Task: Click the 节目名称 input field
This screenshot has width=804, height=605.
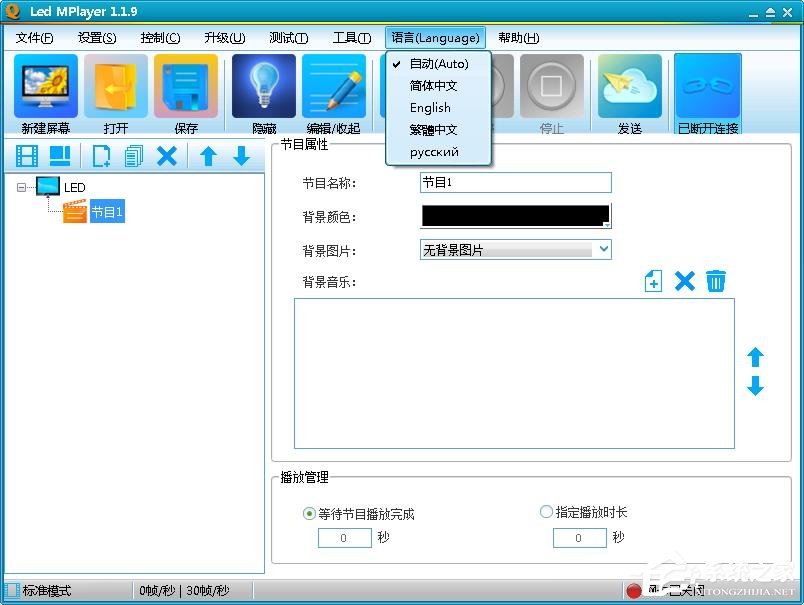Action: click(516, 183)
